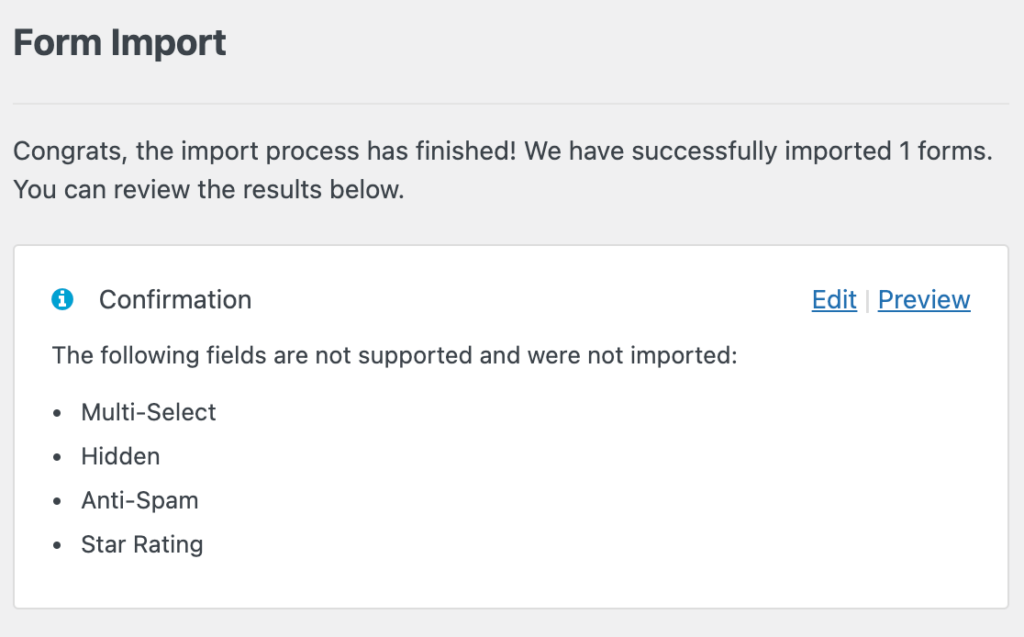Click the bullet point before Multi-Select

59,413
